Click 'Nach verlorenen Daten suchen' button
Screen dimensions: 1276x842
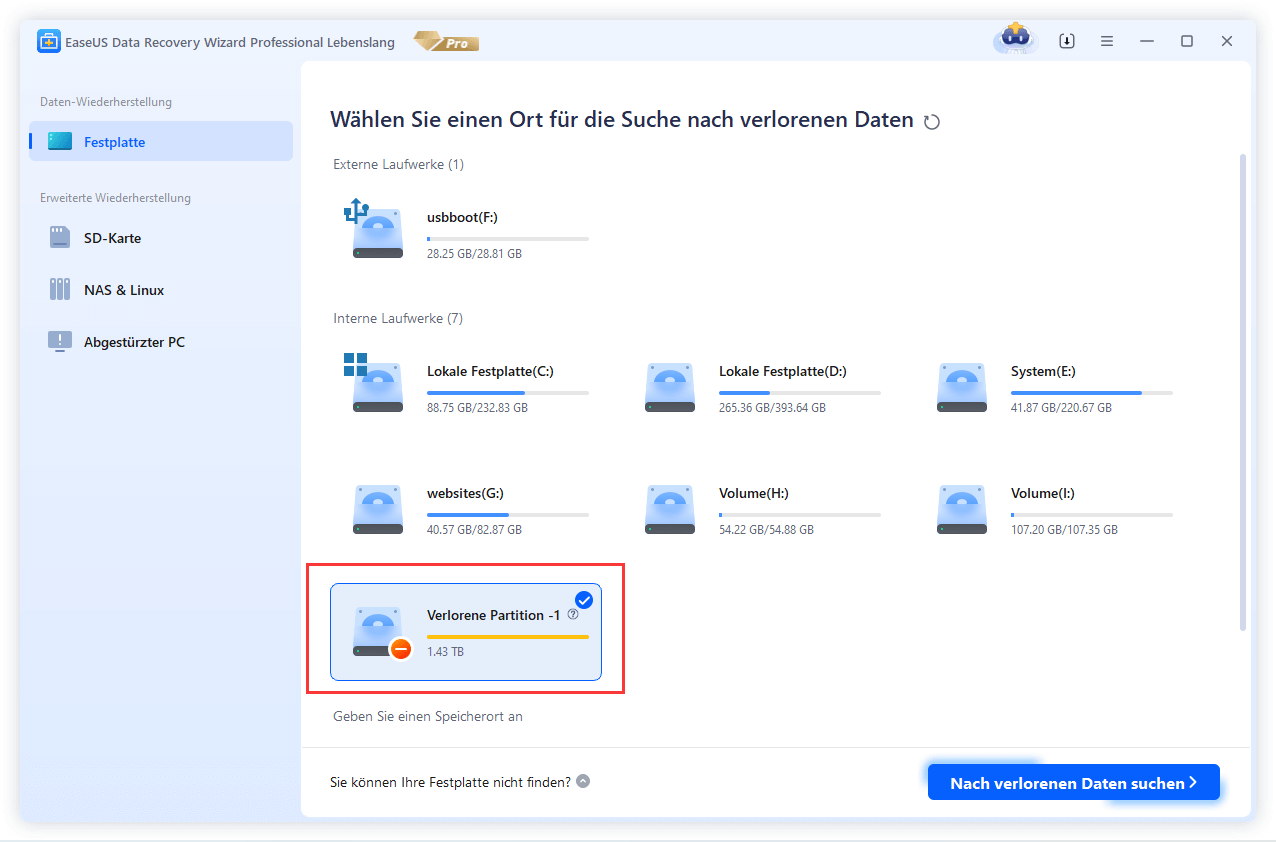click(1073, 783)
